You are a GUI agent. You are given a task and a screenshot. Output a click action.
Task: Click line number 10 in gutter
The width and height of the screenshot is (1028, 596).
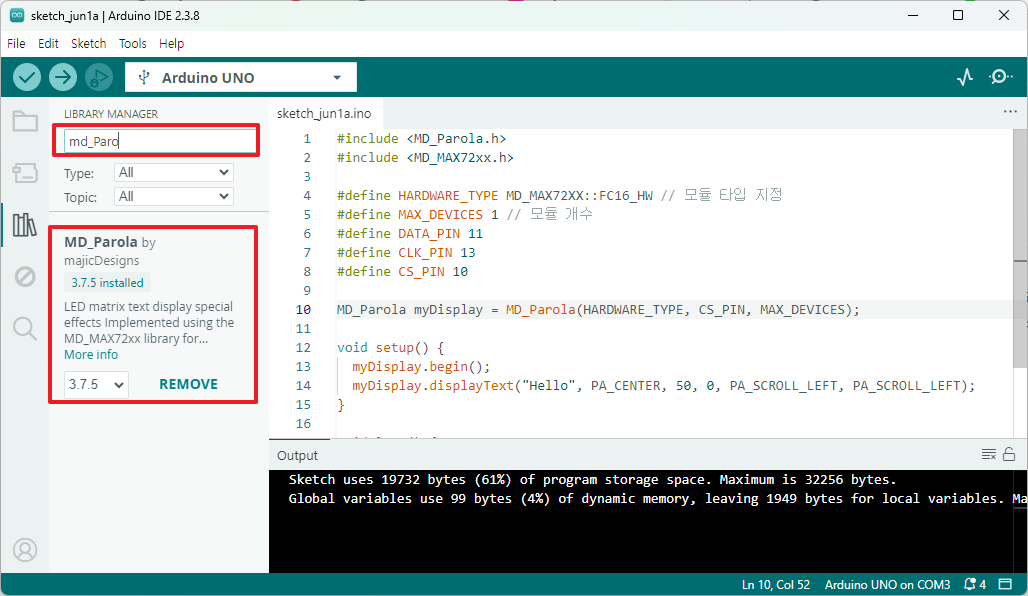[303, 309]
